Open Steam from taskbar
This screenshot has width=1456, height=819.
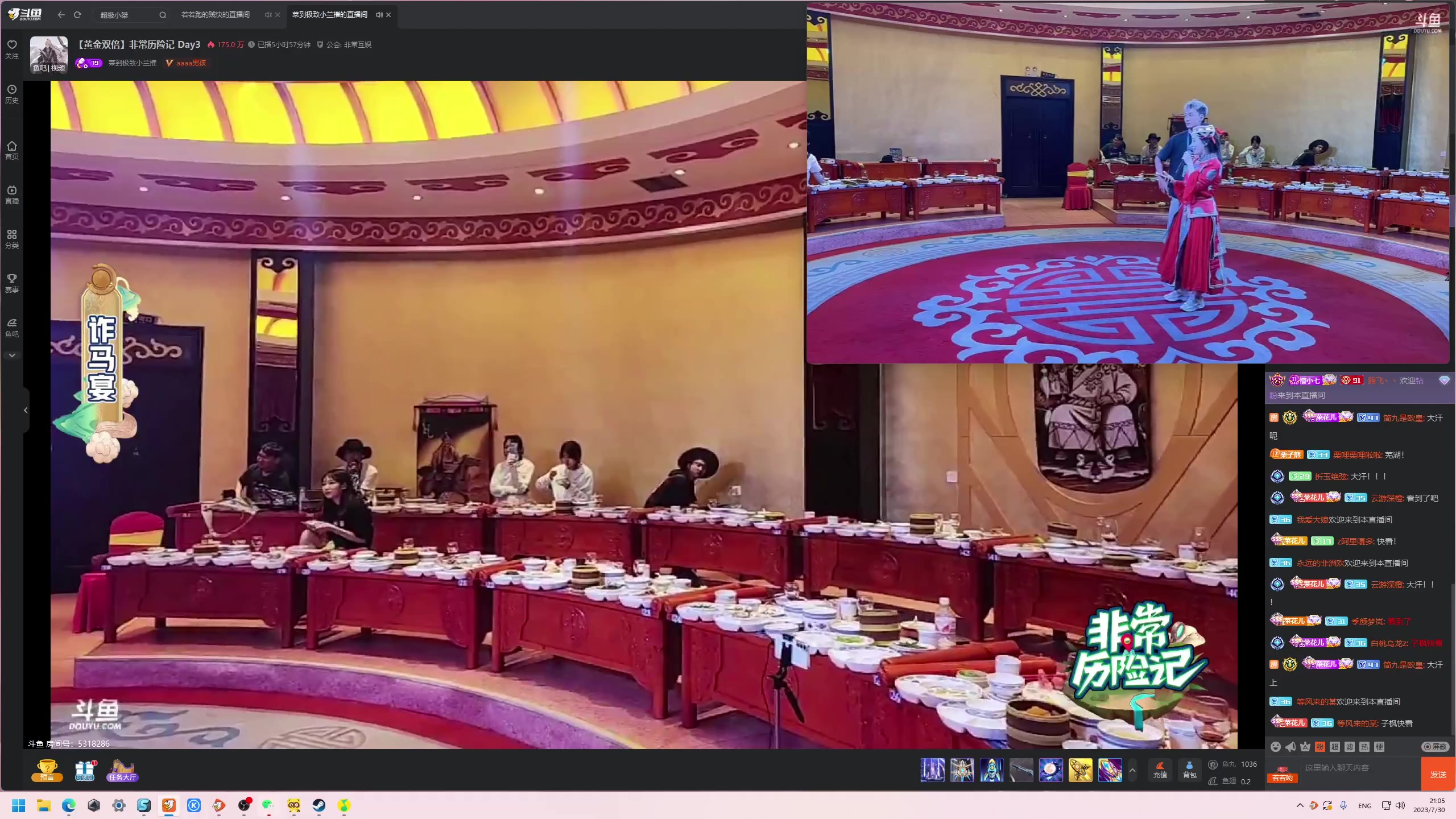click(x=319, y=805)
